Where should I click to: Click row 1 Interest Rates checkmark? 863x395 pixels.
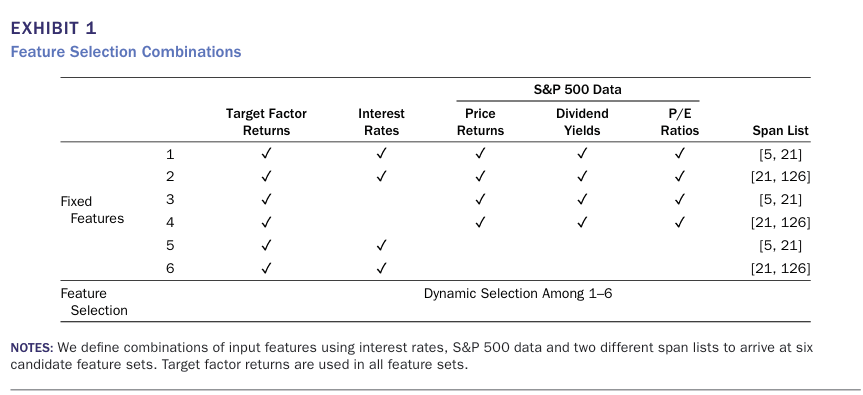click(x=381, y=153)
